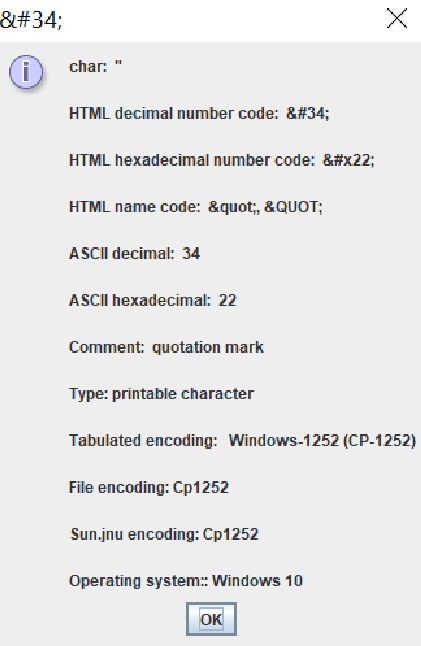
Task: Select the HTML decimal number code line
Action: [x=199, y=113]
